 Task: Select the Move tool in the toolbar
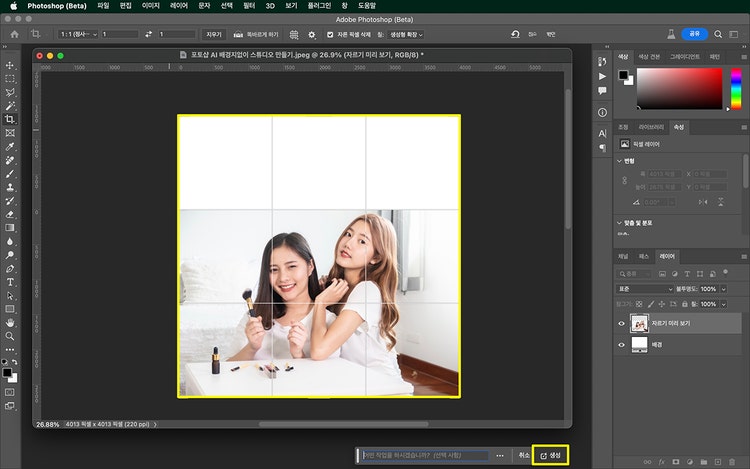(10, 65)
